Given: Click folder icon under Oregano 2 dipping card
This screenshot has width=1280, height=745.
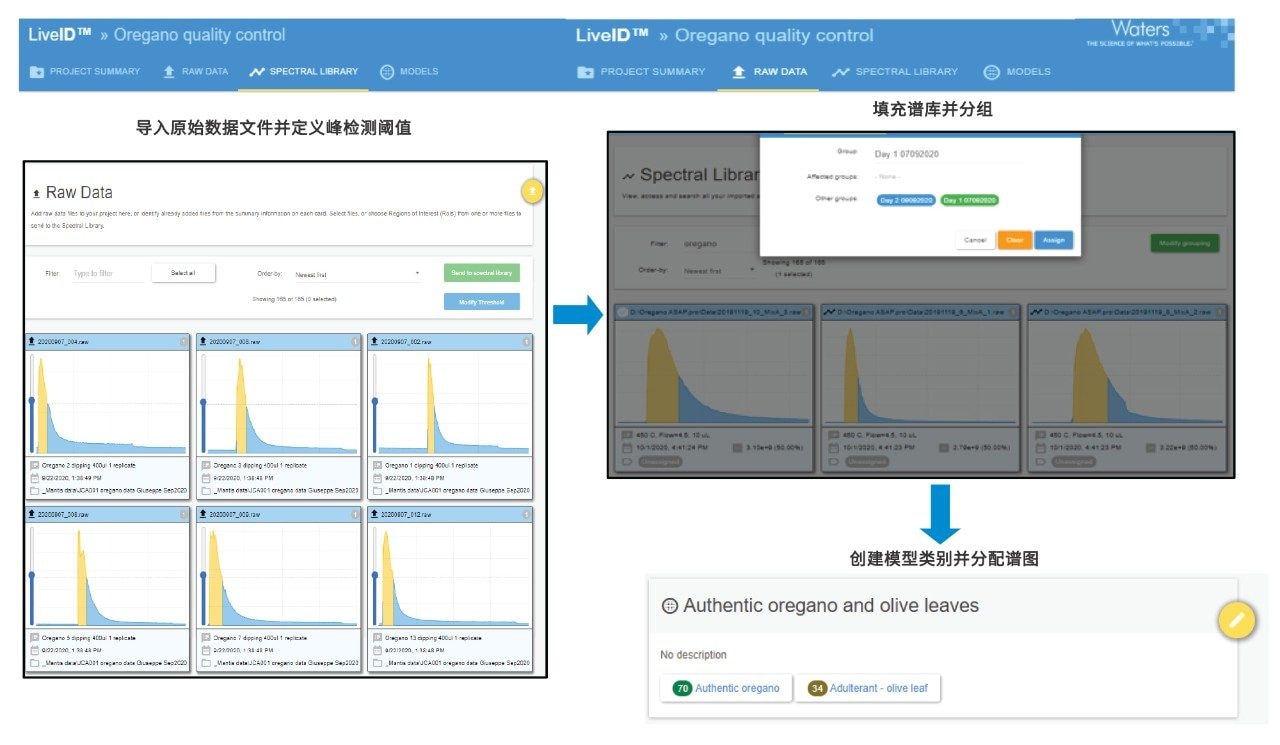Looking at the screenshot, I should coord(35,491).
